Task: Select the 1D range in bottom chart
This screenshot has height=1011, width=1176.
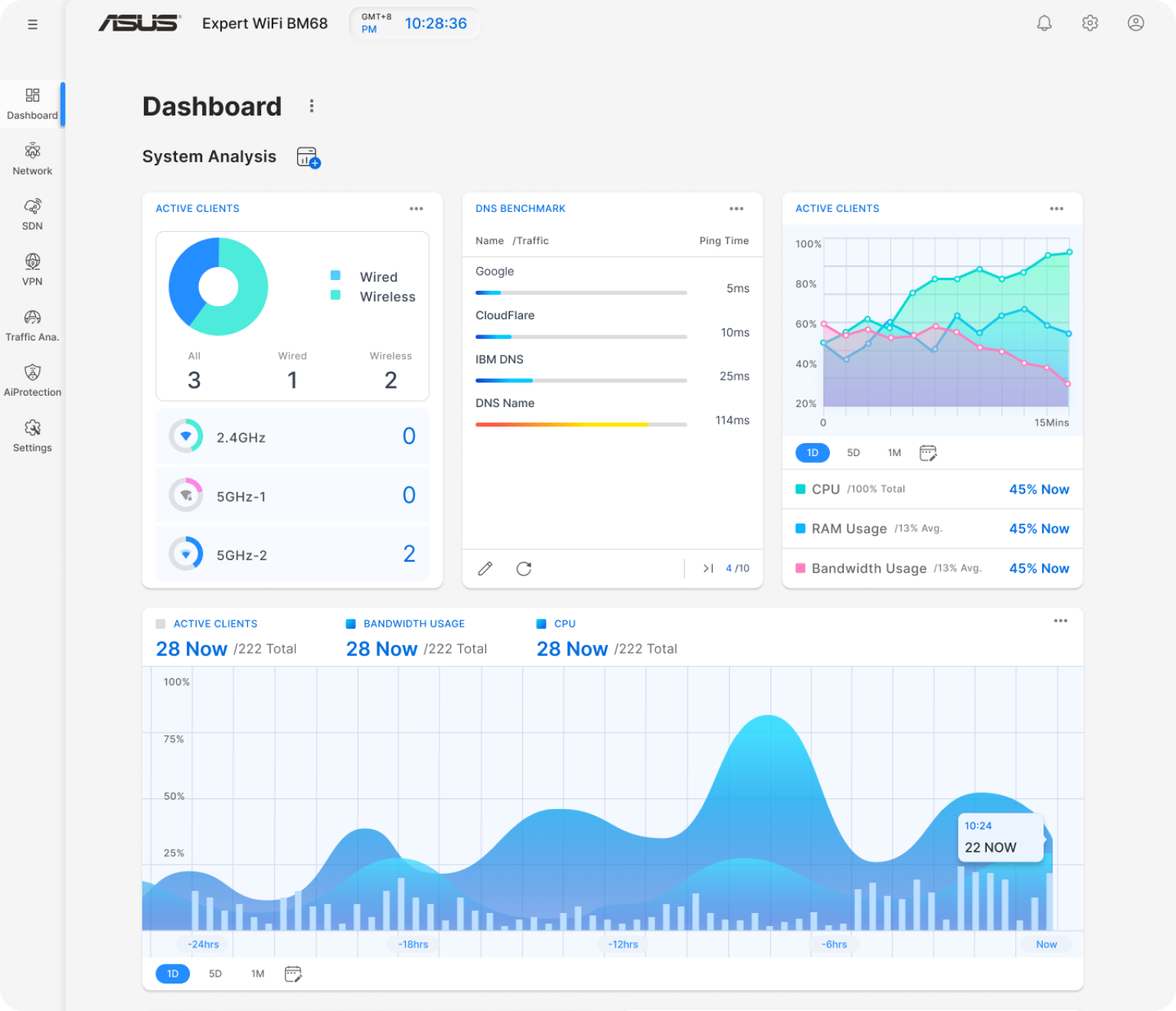Action: [172, 973]
